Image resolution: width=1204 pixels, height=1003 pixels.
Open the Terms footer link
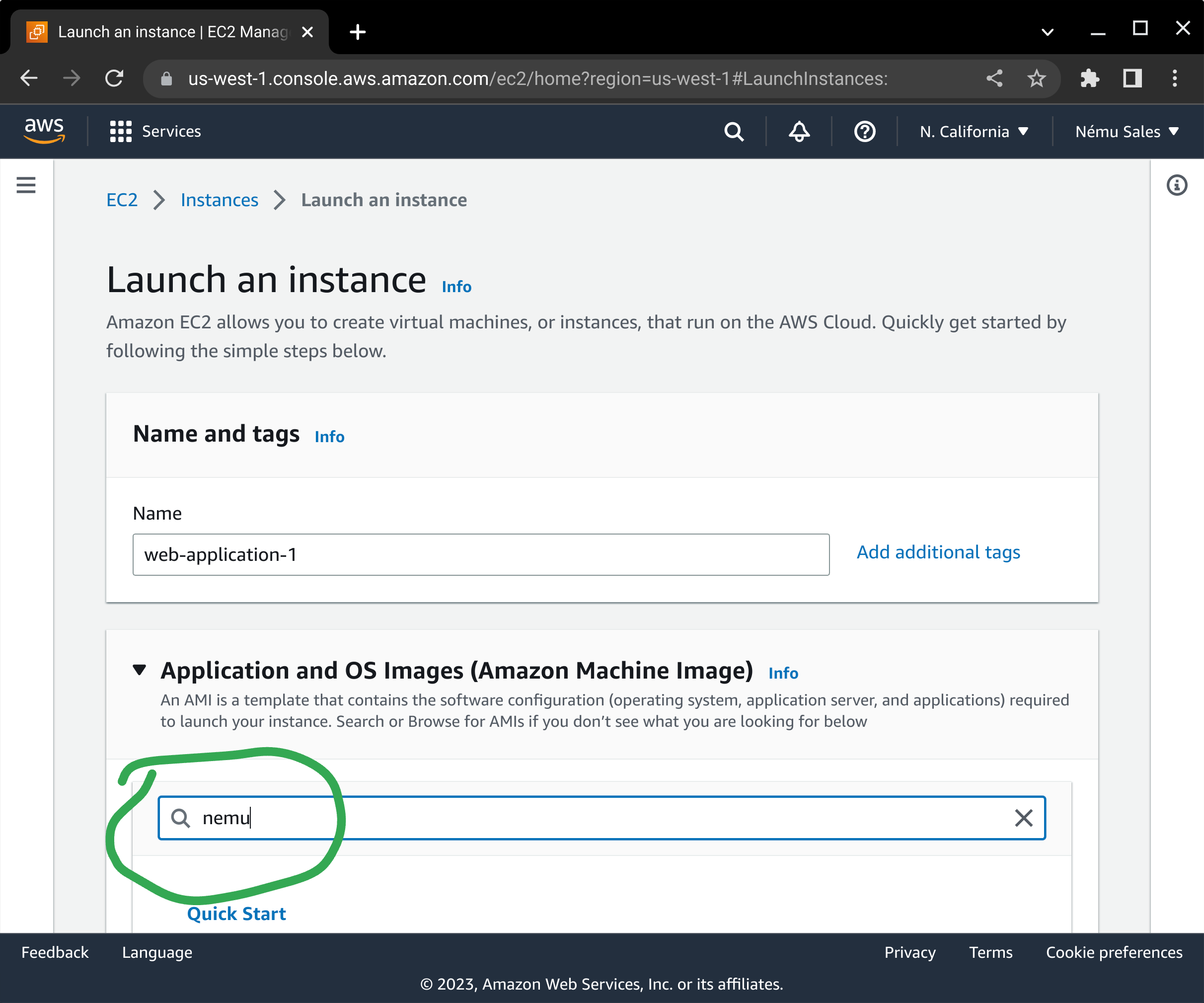pyautogui.click(x=991, y=952)
